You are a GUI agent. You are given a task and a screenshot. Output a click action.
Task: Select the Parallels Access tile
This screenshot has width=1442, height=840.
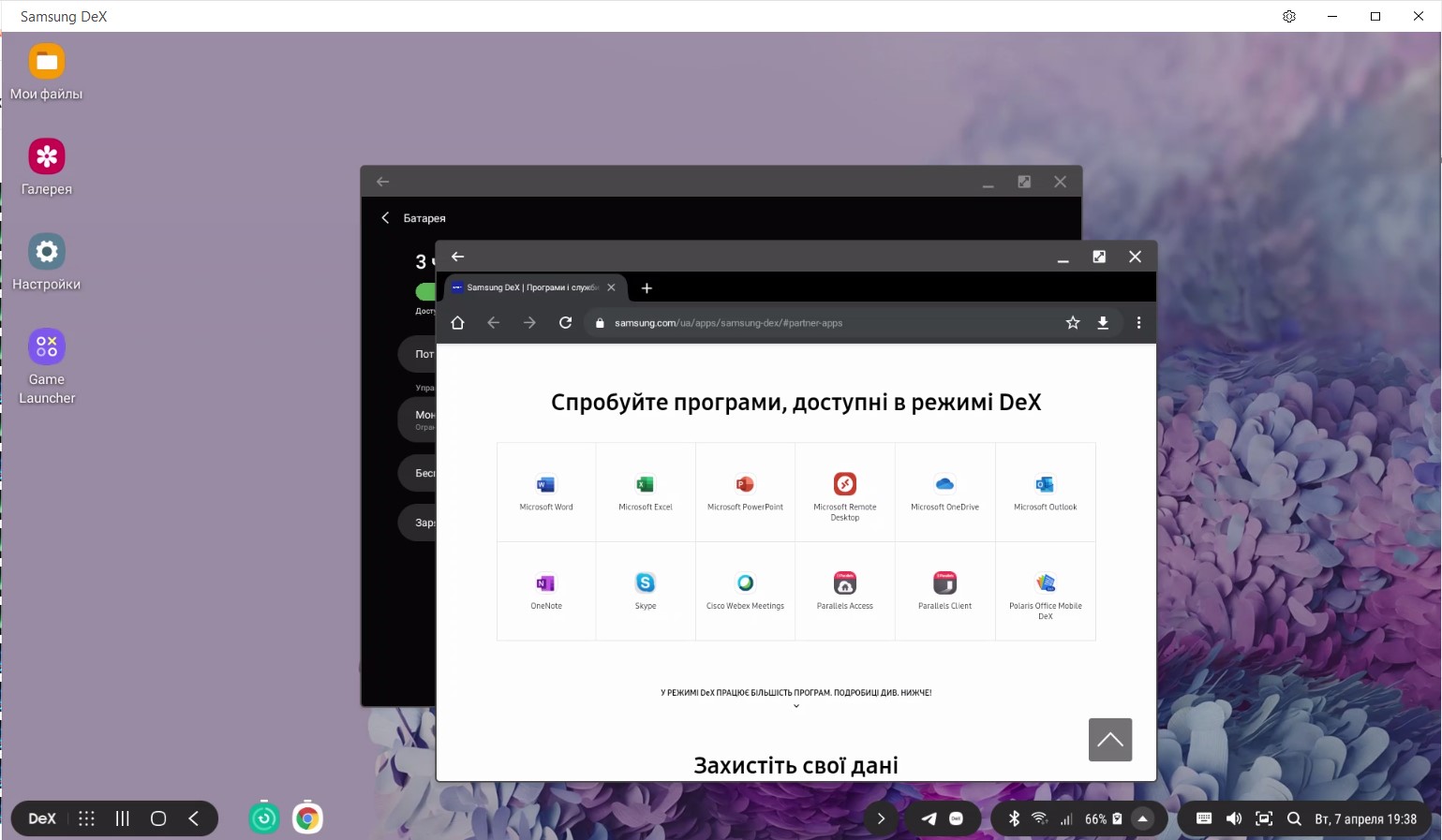click(845, 592)
